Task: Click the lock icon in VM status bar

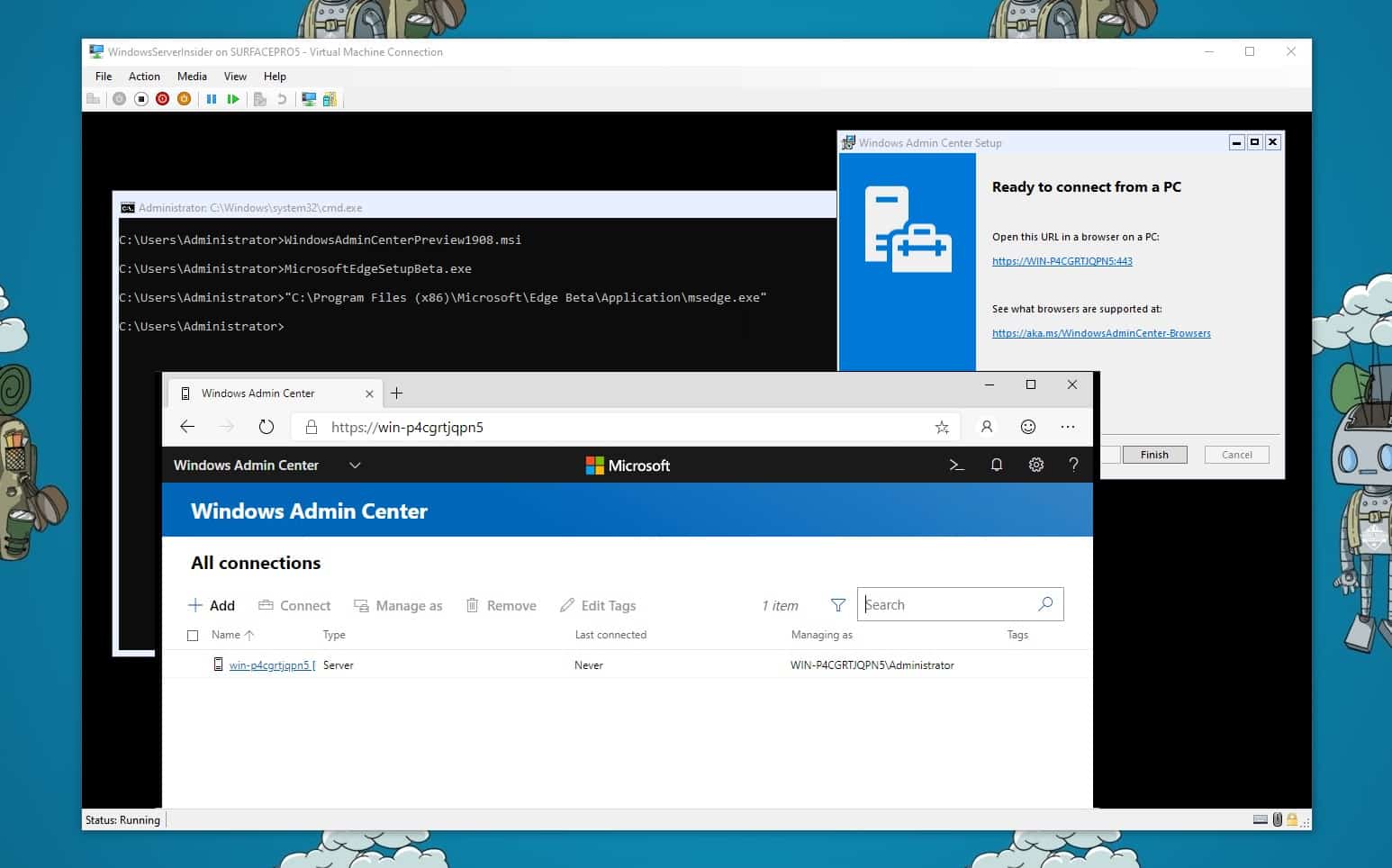Action: (x=1292, y=819)
